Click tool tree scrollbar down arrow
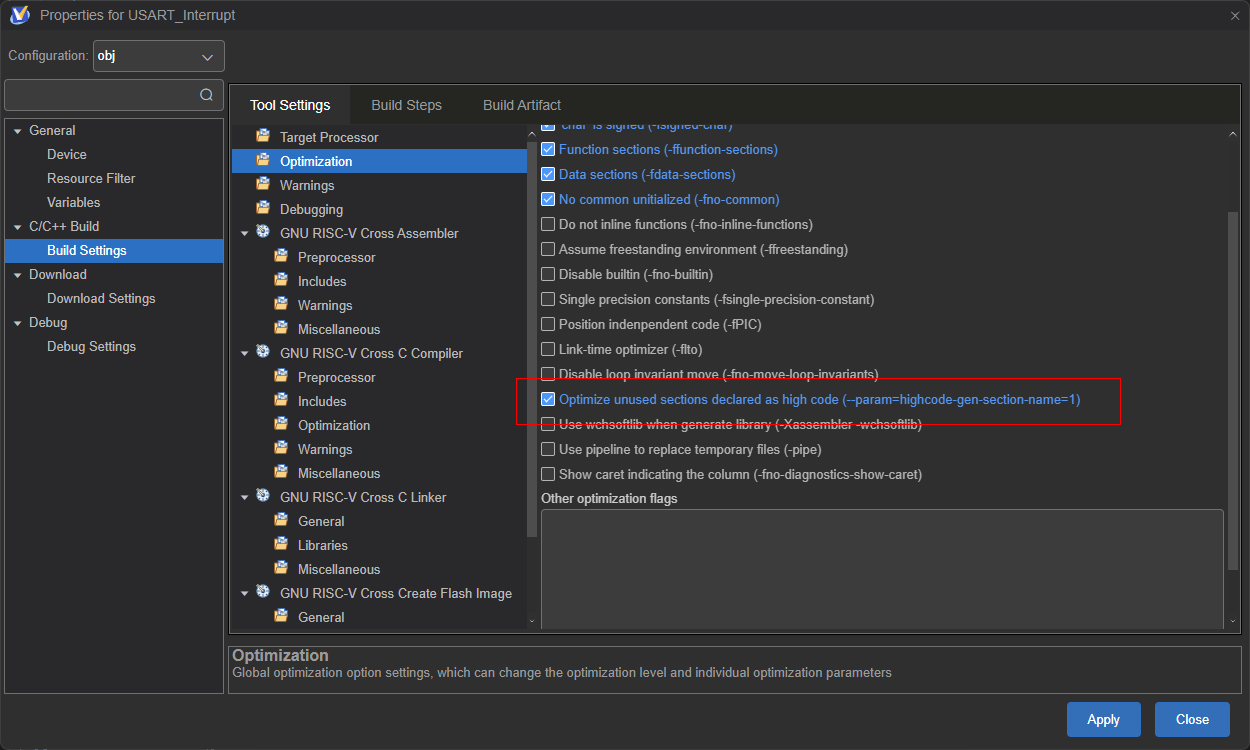The height and width of the screenshot is (750, 1250). (x=533, y=621)
